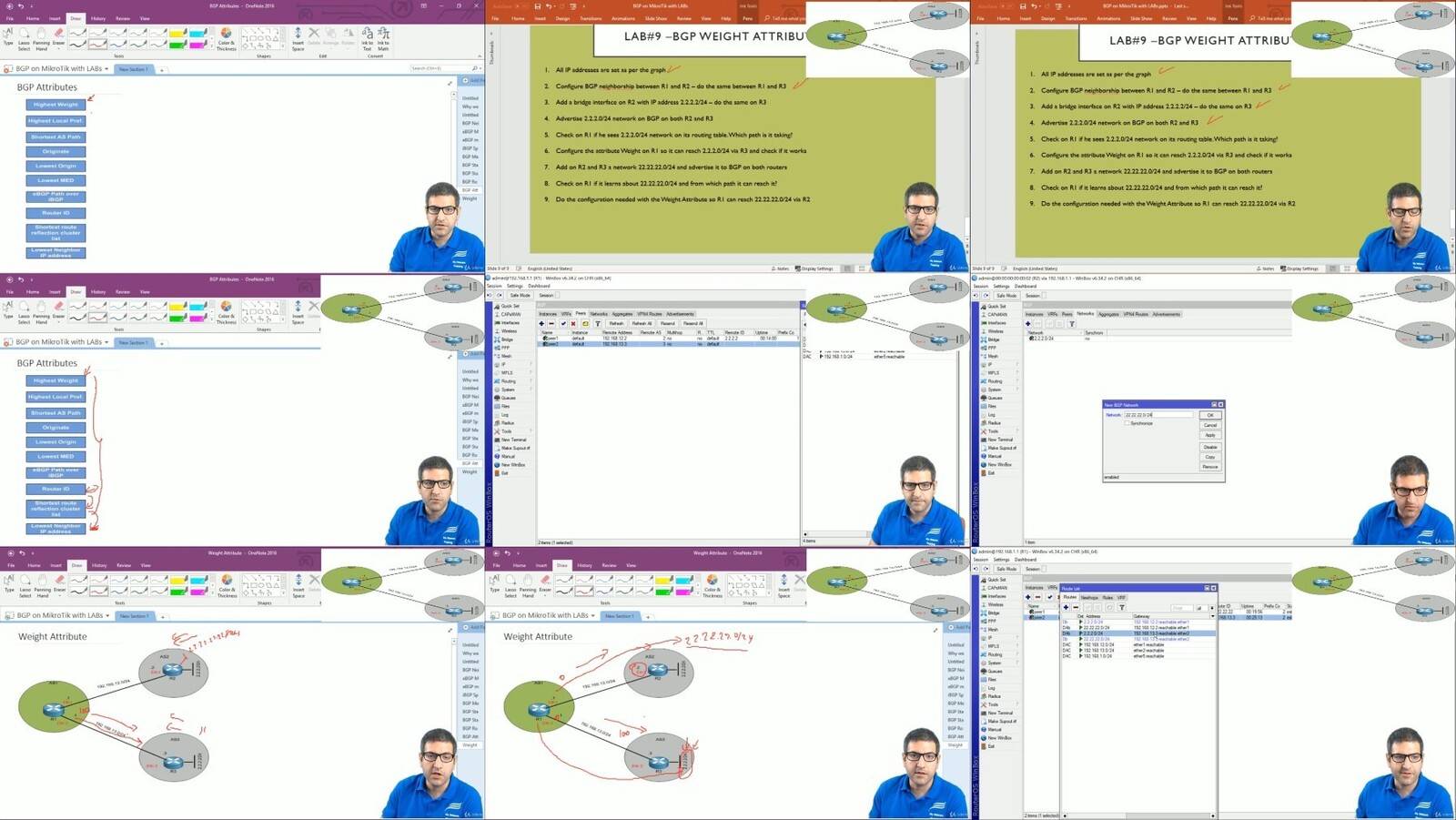Select Panning Hand in OneNote window having Ink to Math

(41, 39)
